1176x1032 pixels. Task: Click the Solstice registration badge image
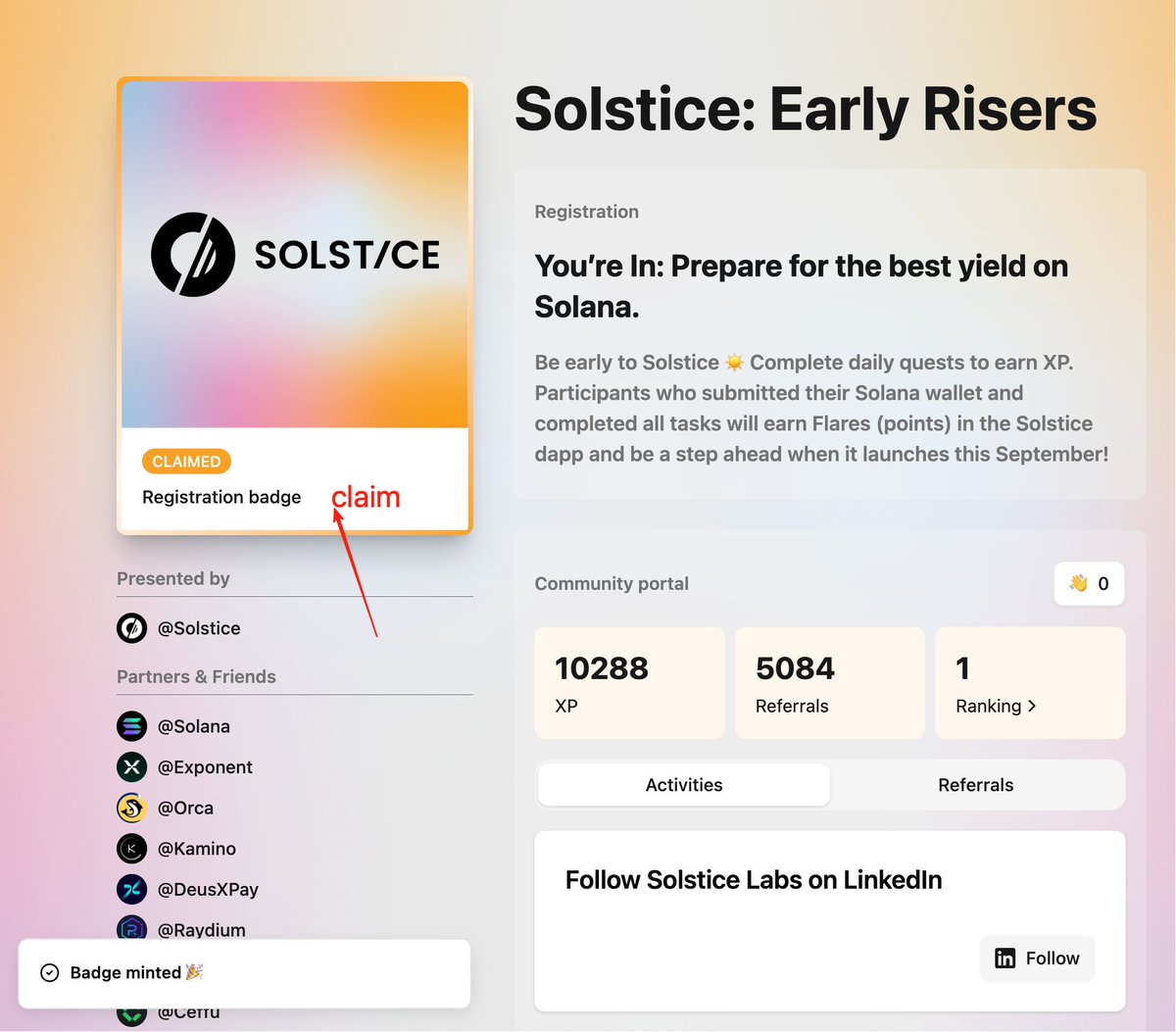[295, 255]
